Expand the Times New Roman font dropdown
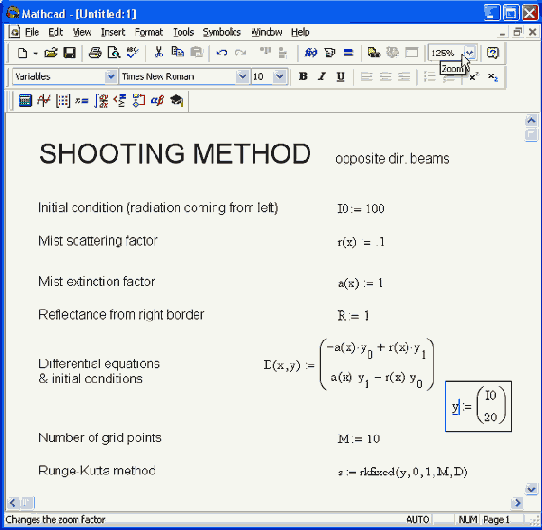542x530 pixels. (x=243, y=76)
